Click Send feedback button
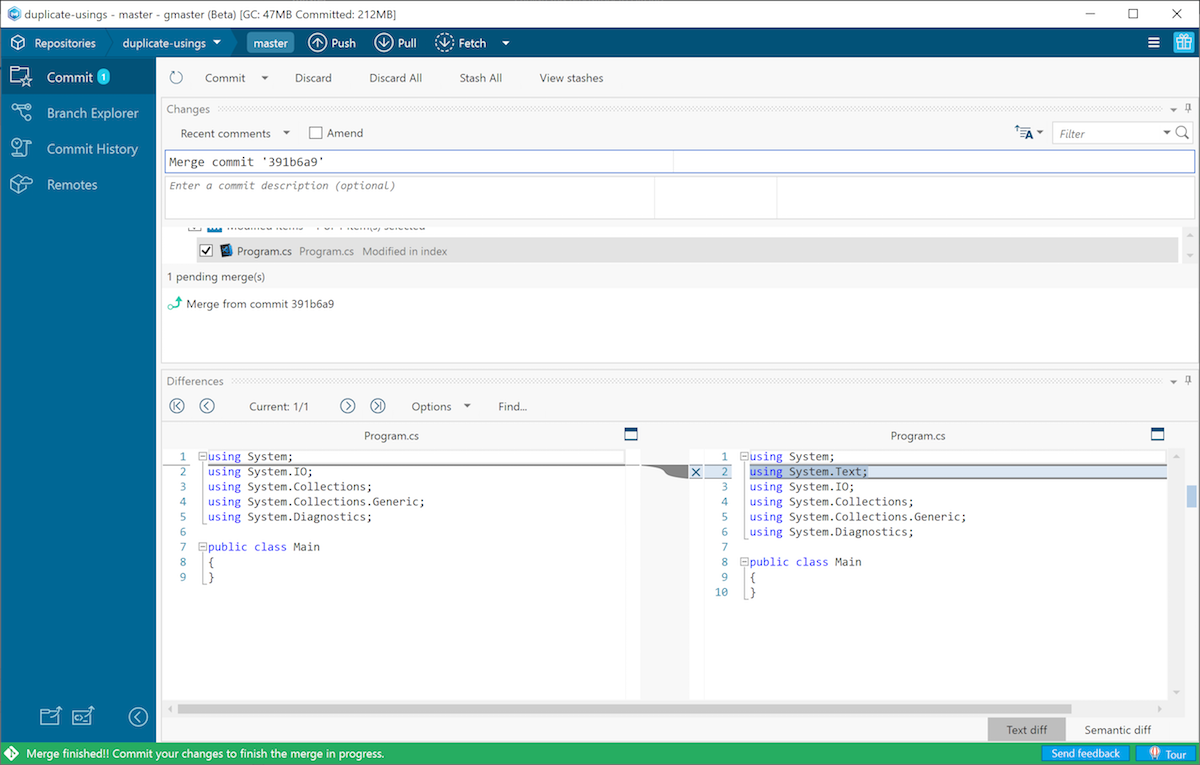 (x=1085, y=754)
